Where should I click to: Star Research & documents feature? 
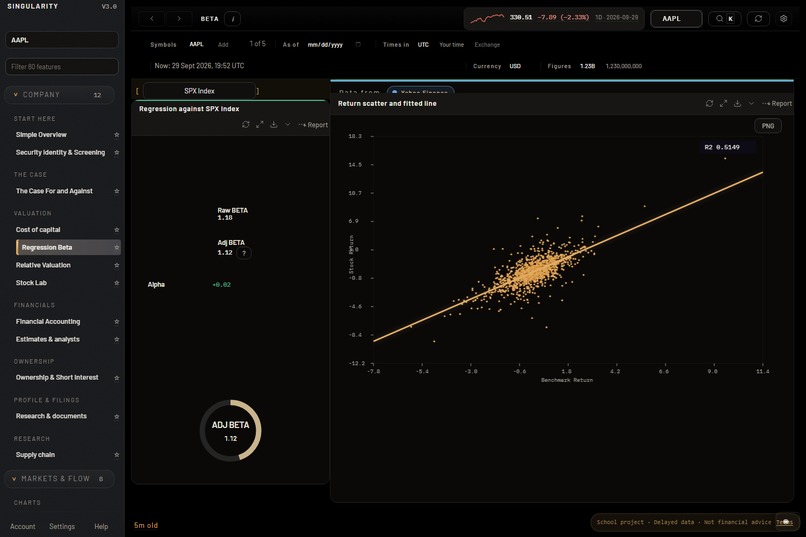117,416
